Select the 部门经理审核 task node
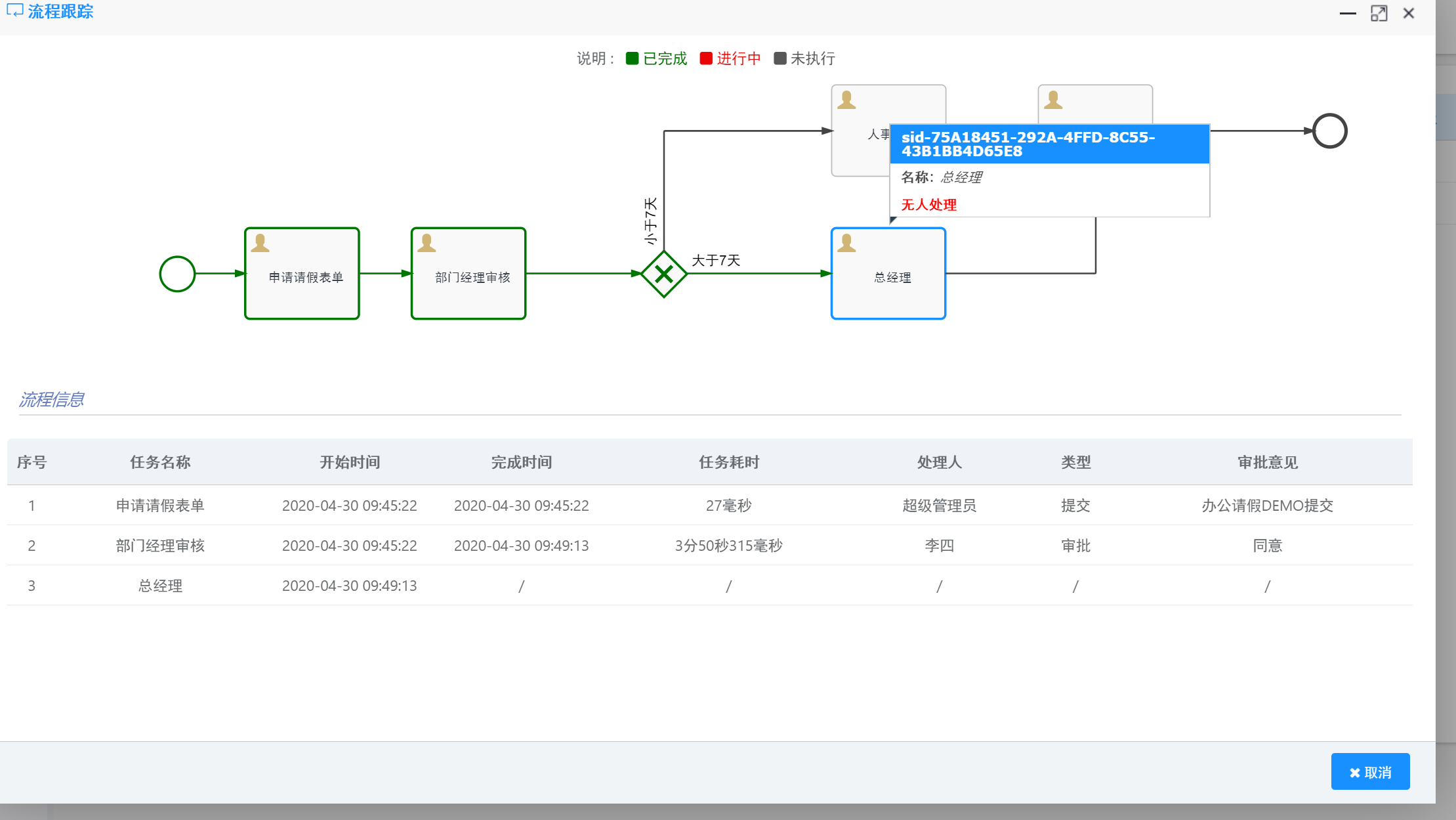 pos(468,274)
